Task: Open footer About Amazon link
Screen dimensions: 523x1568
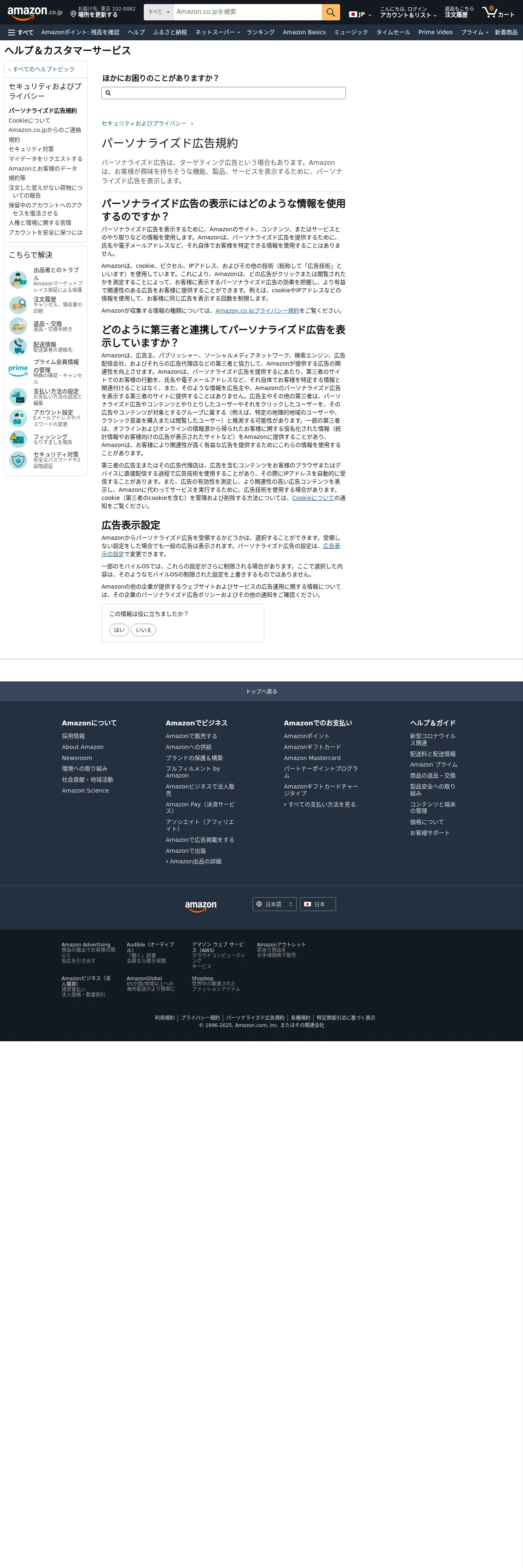Action: (83, 747)
